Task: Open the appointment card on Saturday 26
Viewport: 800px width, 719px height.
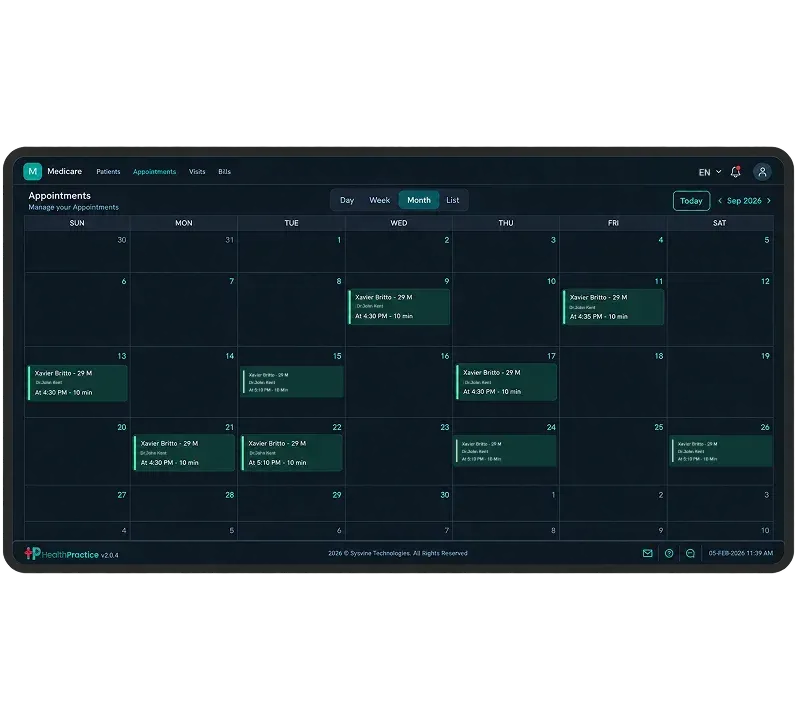Action: 722,451
